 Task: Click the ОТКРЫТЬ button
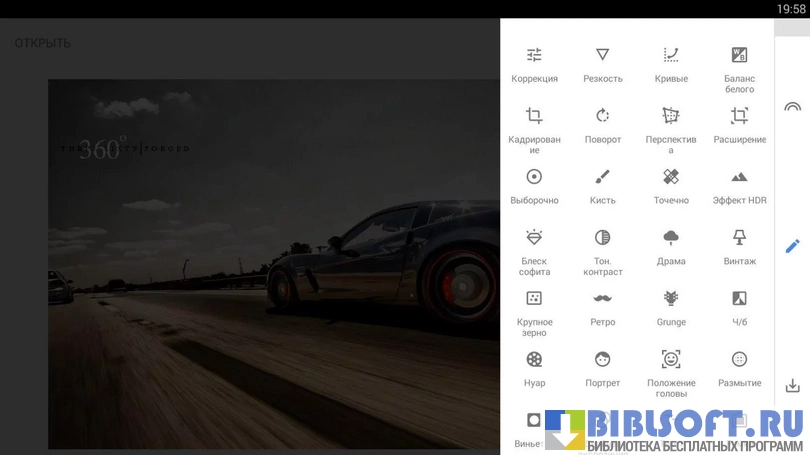(42, 43)
